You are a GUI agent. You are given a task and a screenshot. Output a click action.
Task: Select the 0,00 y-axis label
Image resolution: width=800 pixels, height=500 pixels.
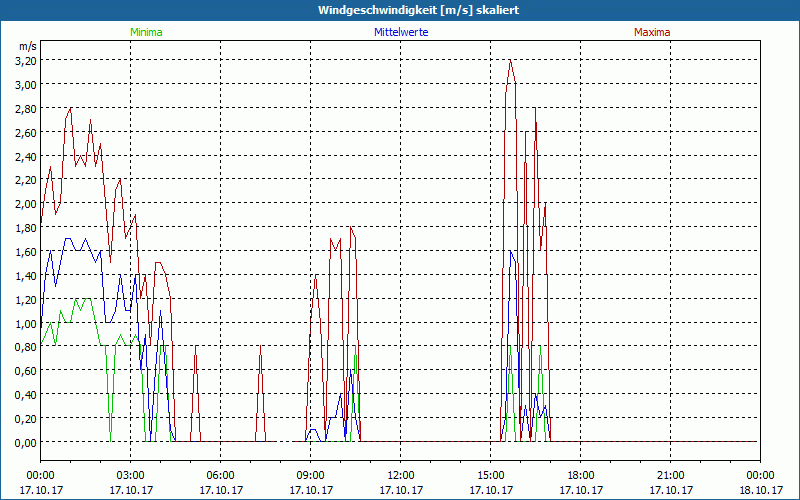(25, 442)
